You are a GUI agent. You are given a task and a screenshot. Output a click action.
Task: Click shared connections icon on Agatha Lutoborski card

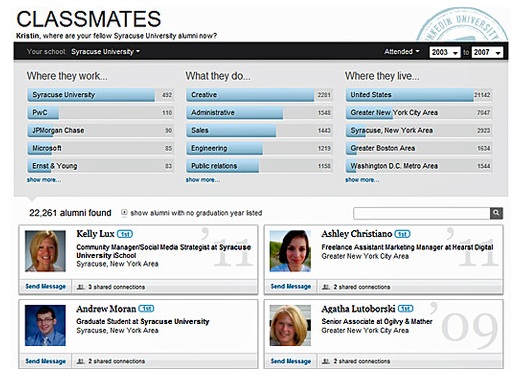pyautogui.click(x=326, y=361)
